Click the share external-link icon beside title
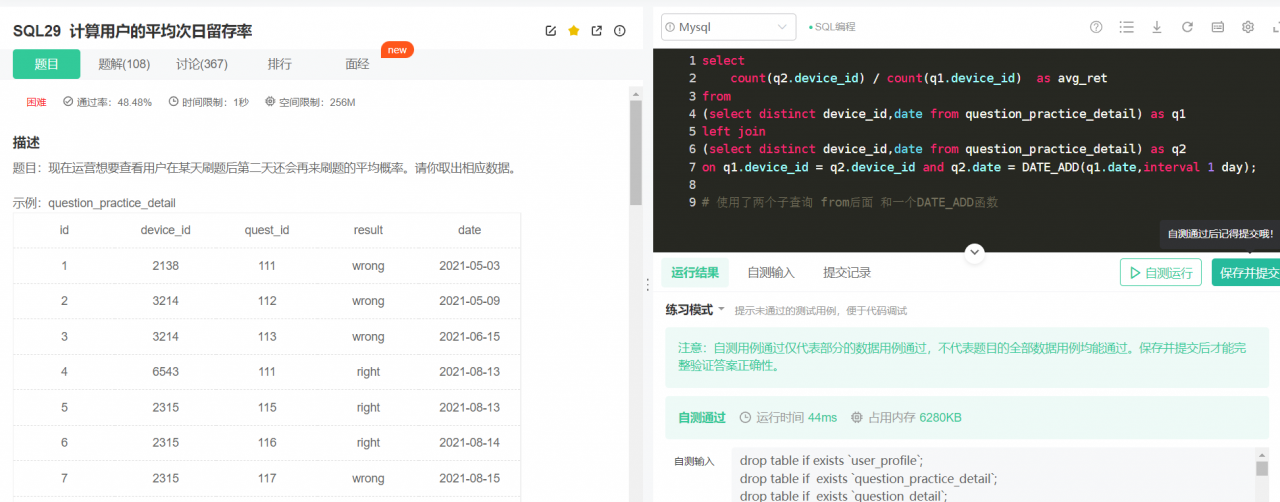Screen dimensions: 1280x502 click(597, 31)
